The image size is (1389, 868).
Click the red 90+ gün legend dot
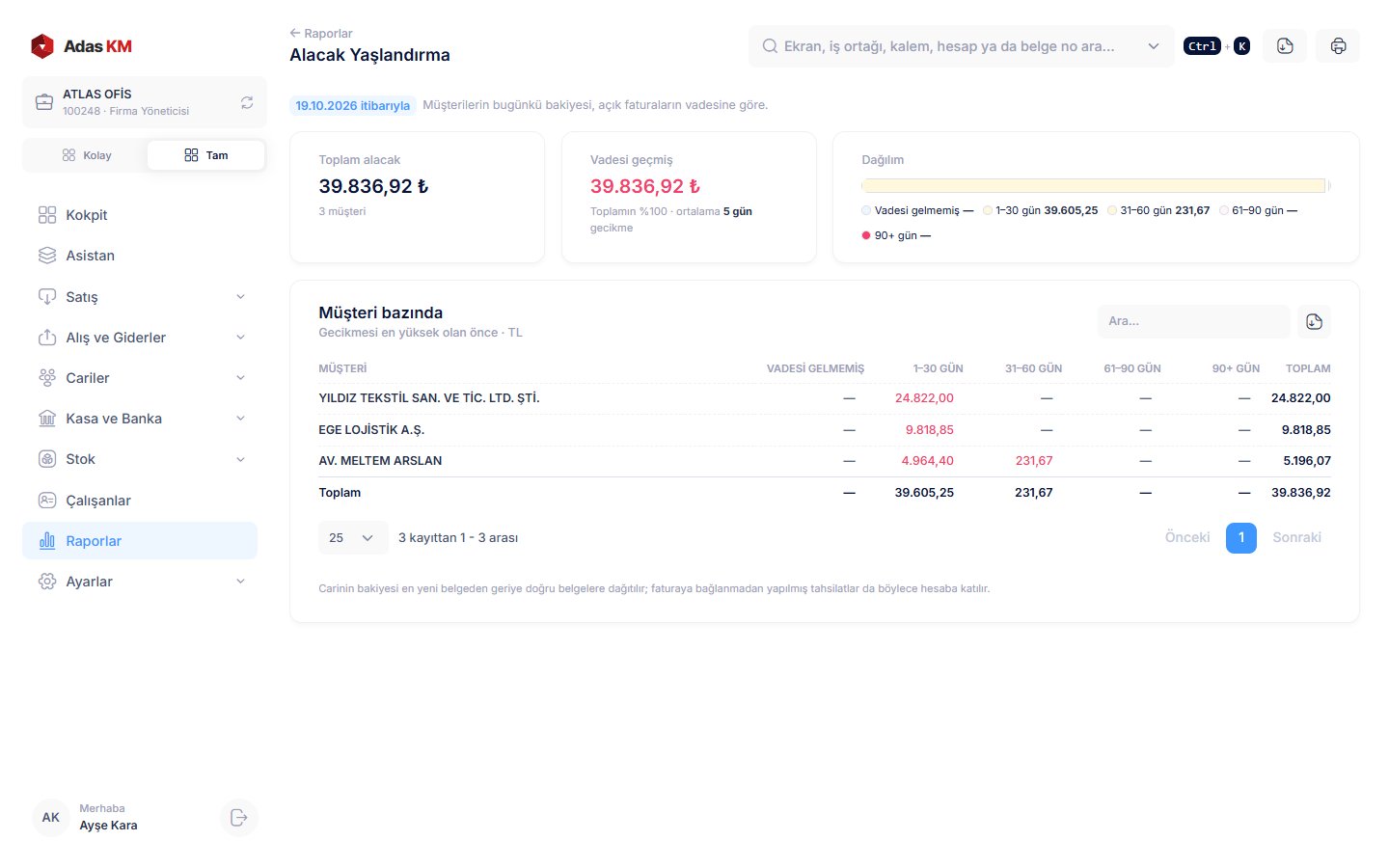pos(866,235)
